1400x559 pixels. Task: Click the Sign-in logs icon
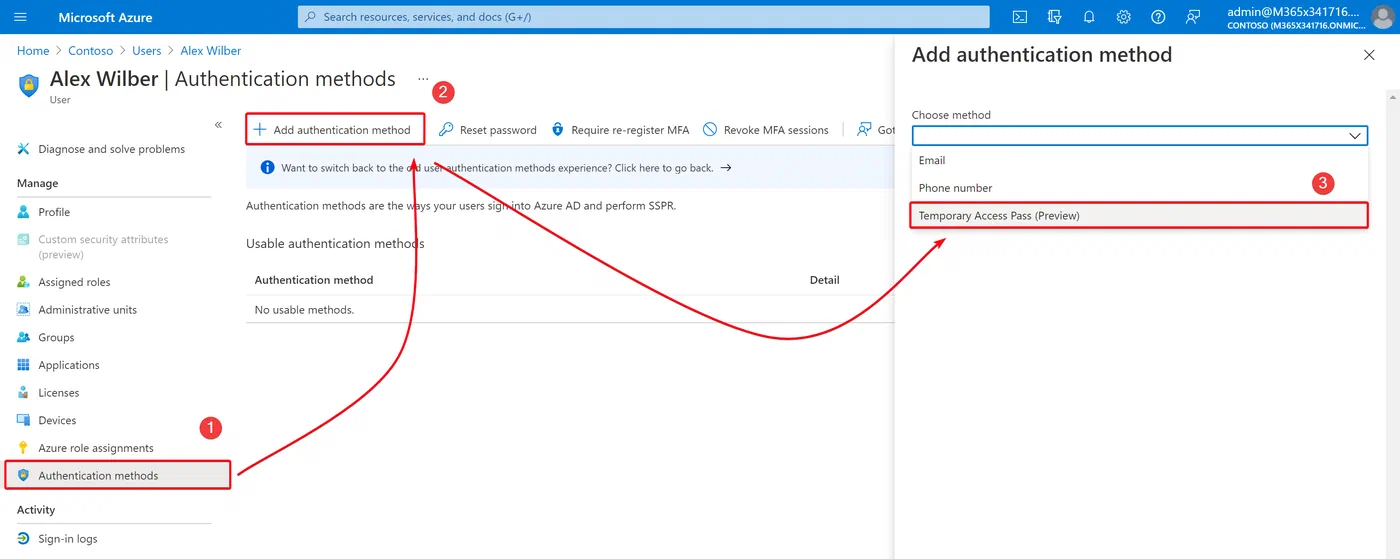tap(24, 538)
